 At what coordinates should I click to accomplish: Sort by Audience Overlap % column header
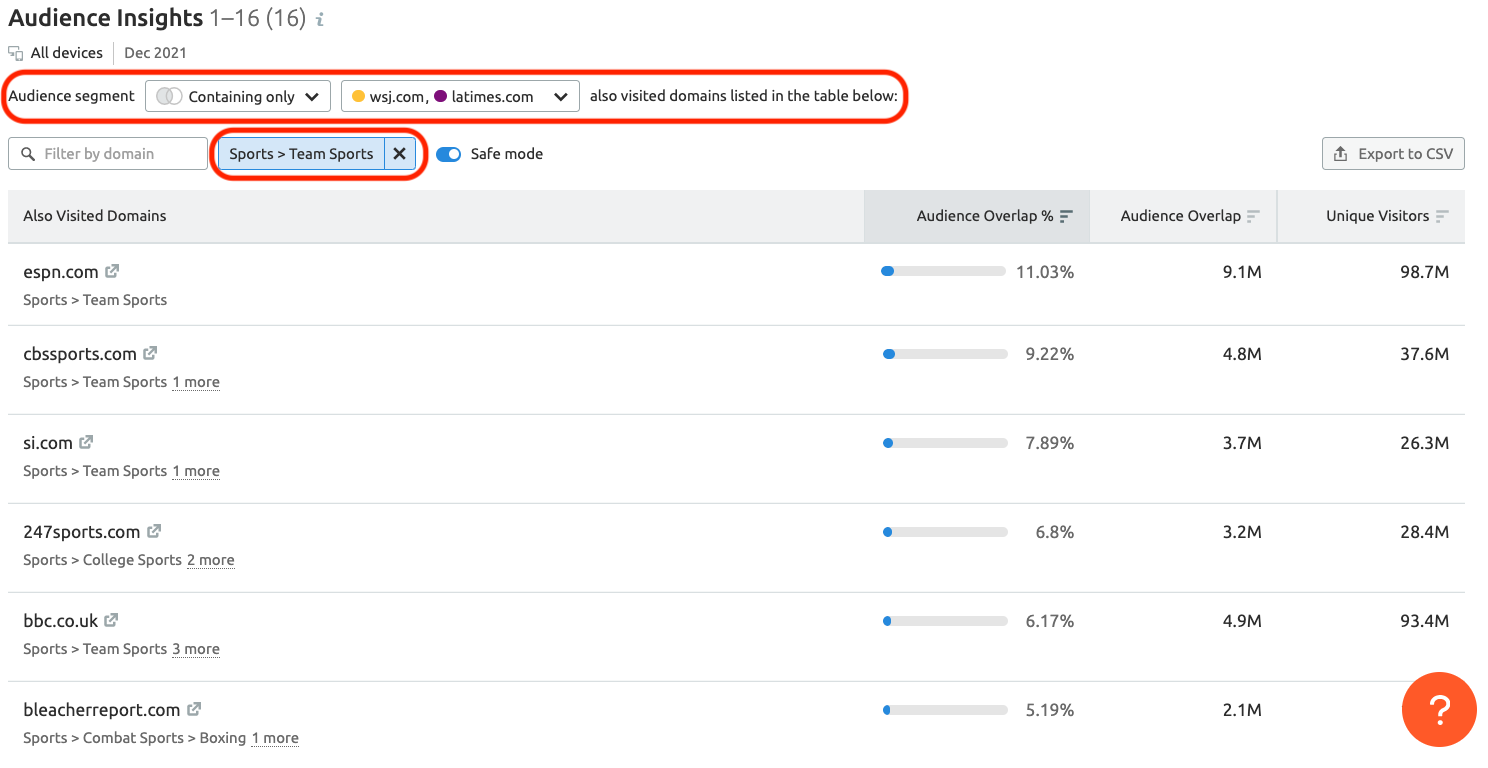point(977,216)
